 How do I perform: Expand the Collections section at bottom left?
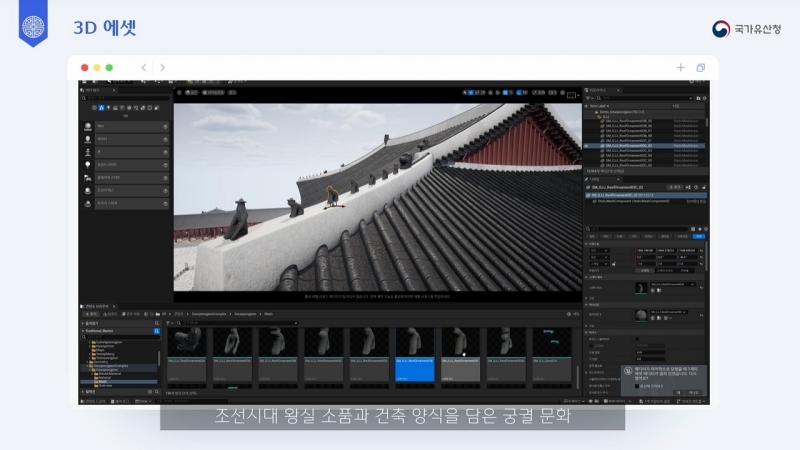coord(83,392)
